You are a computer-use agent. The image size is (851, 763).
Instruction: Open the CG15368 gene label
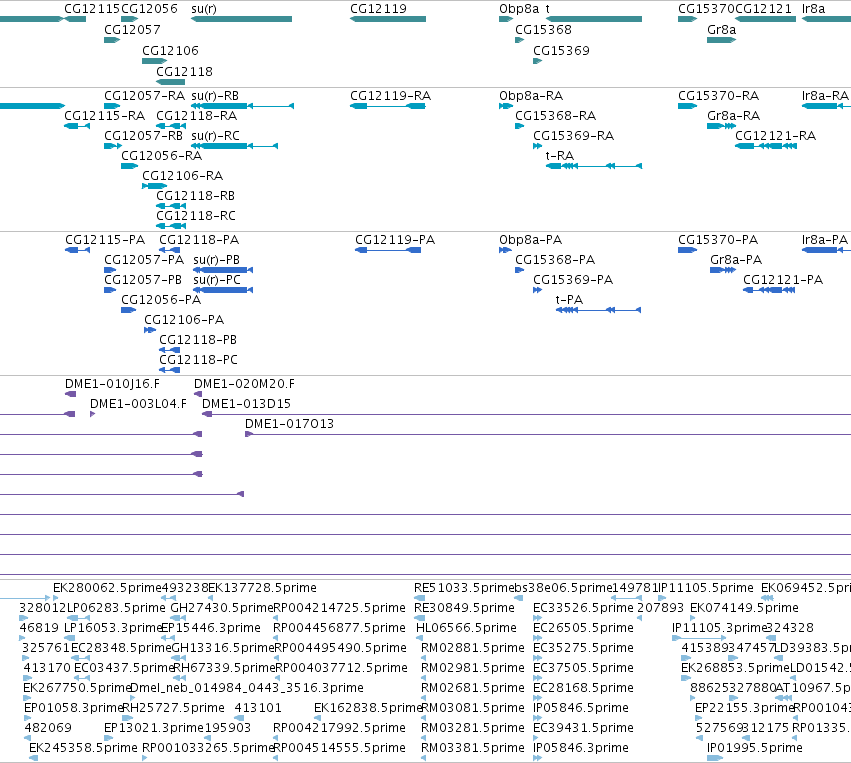(543, 30)
